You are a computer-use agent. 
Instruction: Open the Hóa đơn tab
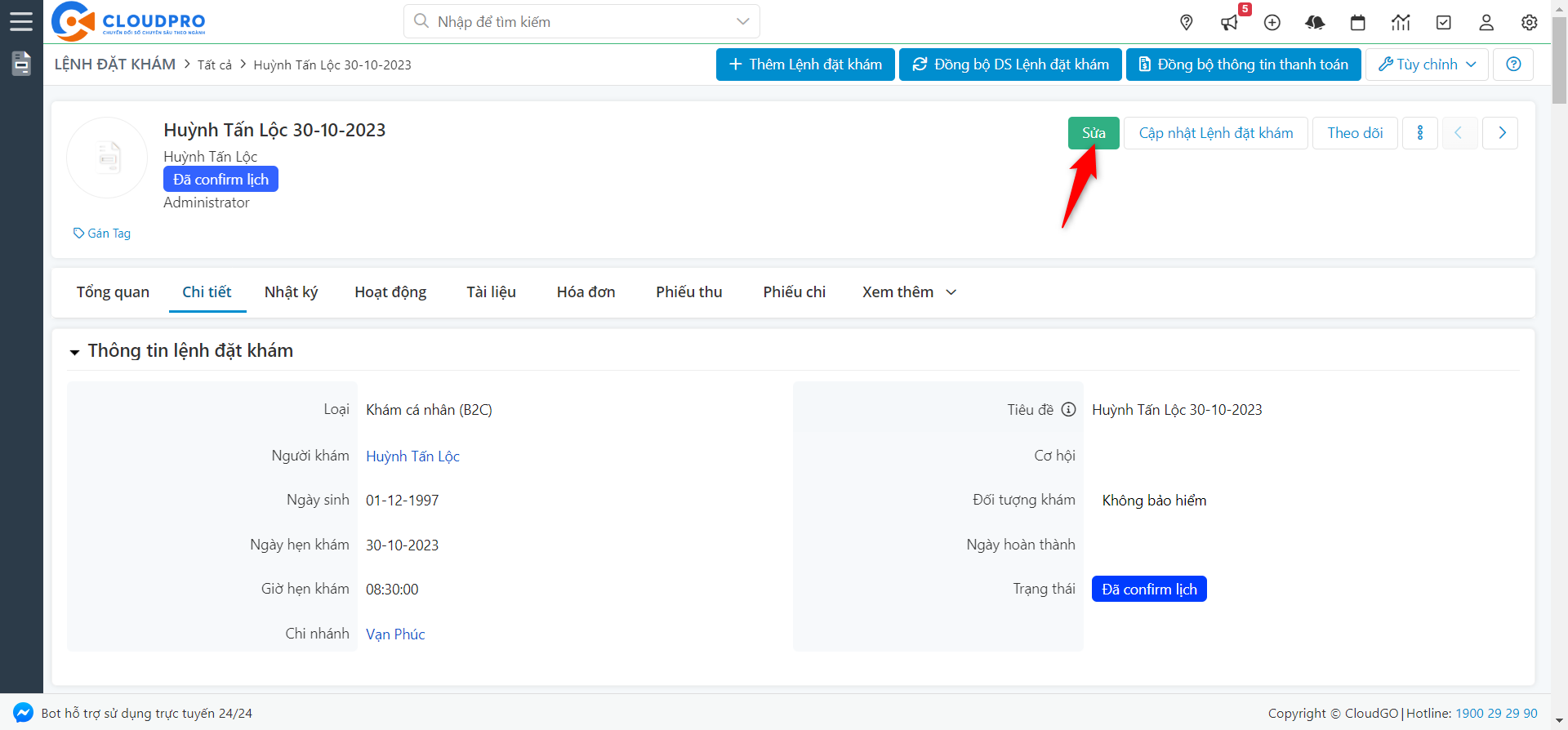tap(586, 292)
